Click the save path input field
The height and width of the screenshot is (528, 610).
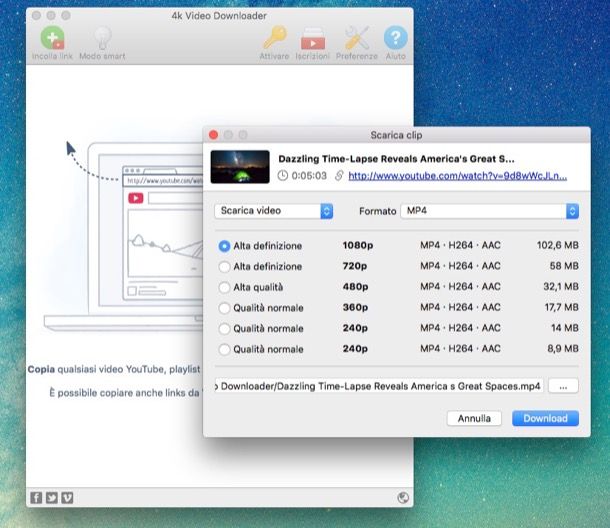(x=379, y=386)
